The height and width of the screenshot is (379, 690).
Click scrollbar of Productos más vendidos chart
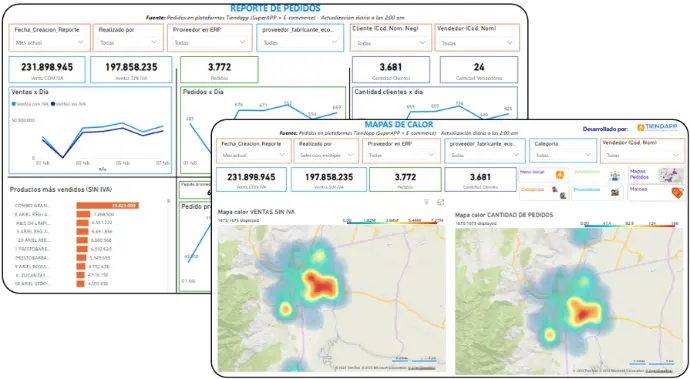(169, 201)
